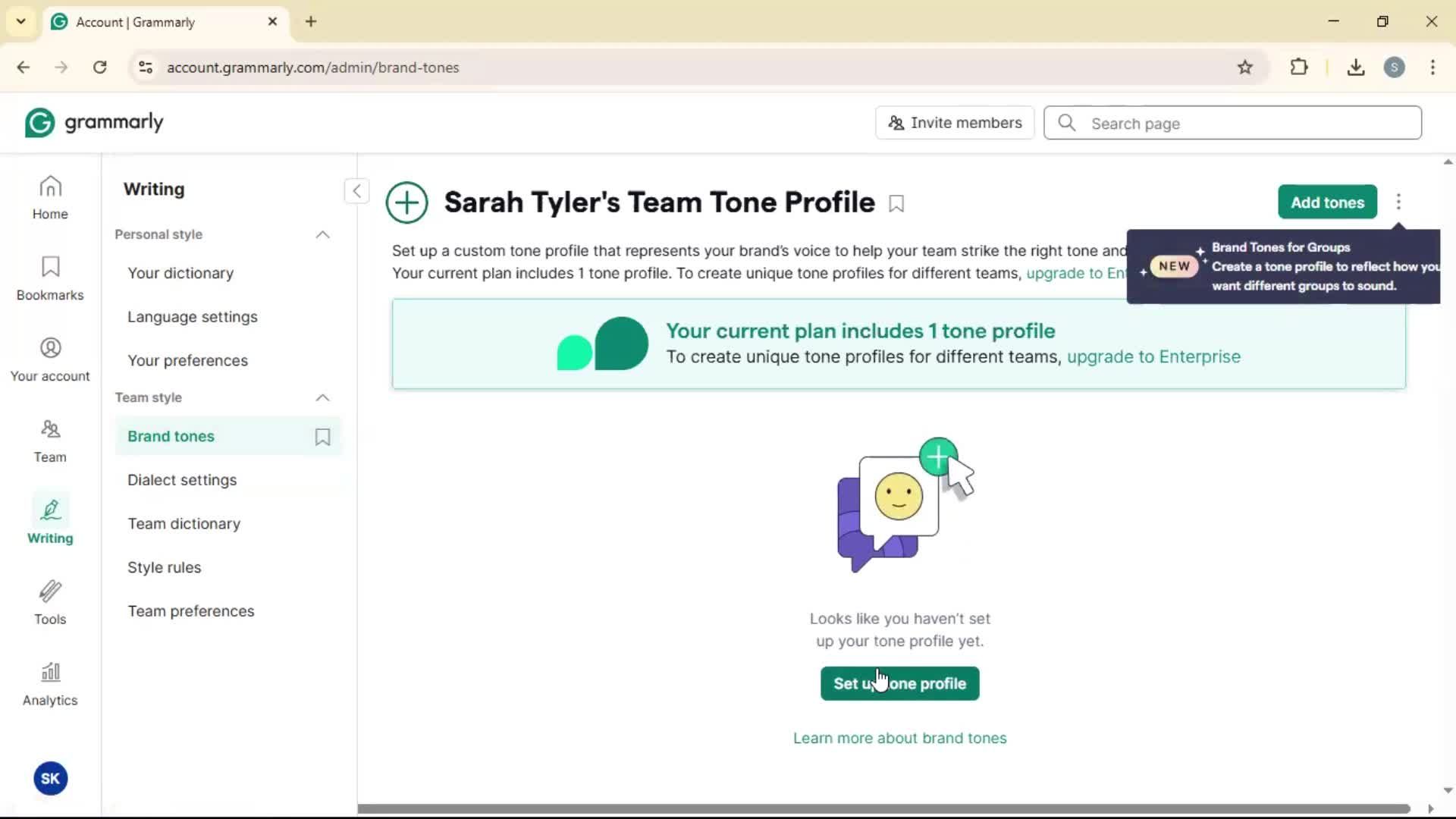Click the SK profile avatar
Screen dimensions: 1456x819
pyautogui.click(x=50, y=779)
